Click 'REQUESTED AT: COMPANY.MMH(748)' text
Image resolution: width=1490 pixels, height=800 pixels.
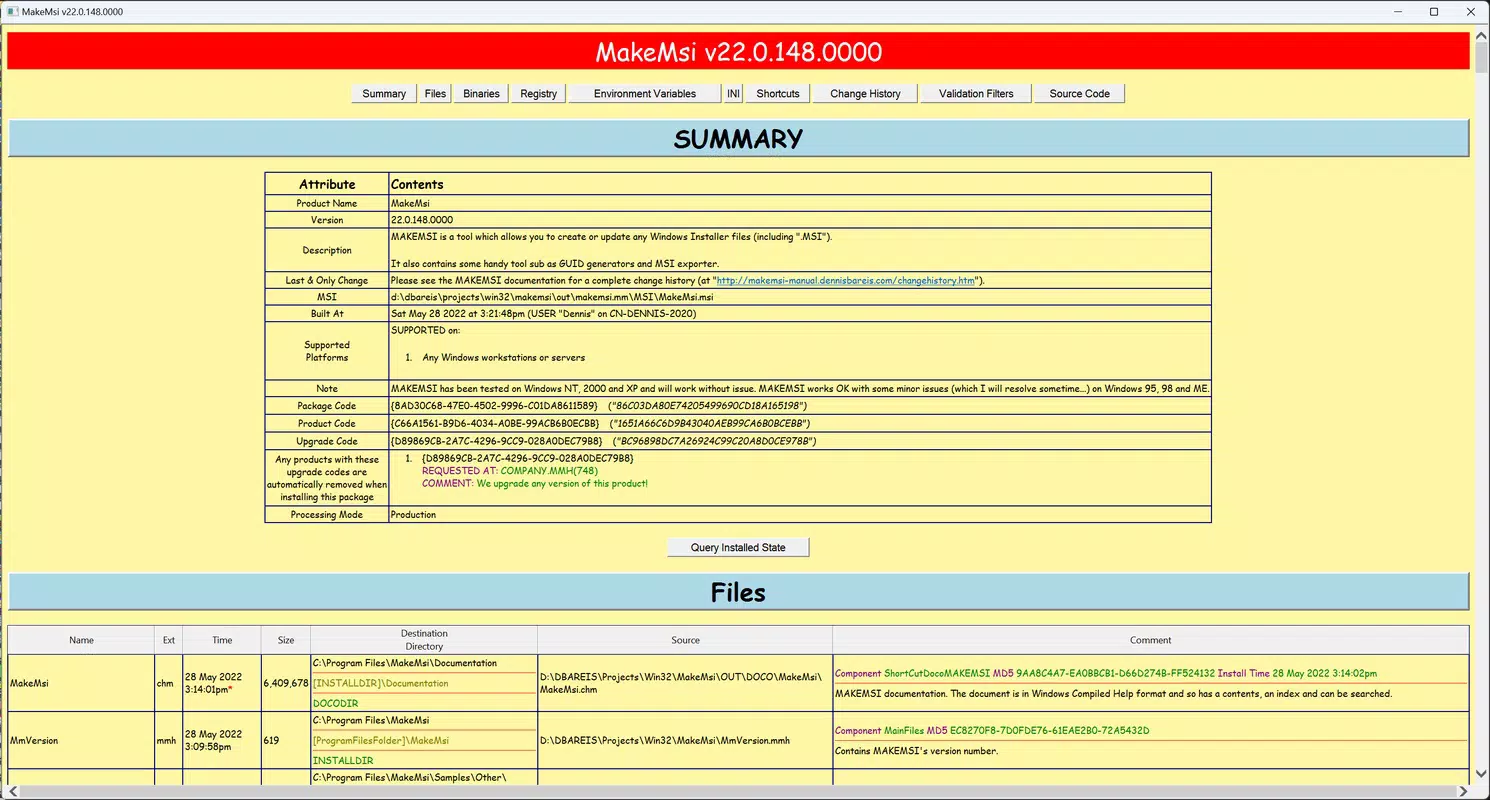tap(510, 471)
